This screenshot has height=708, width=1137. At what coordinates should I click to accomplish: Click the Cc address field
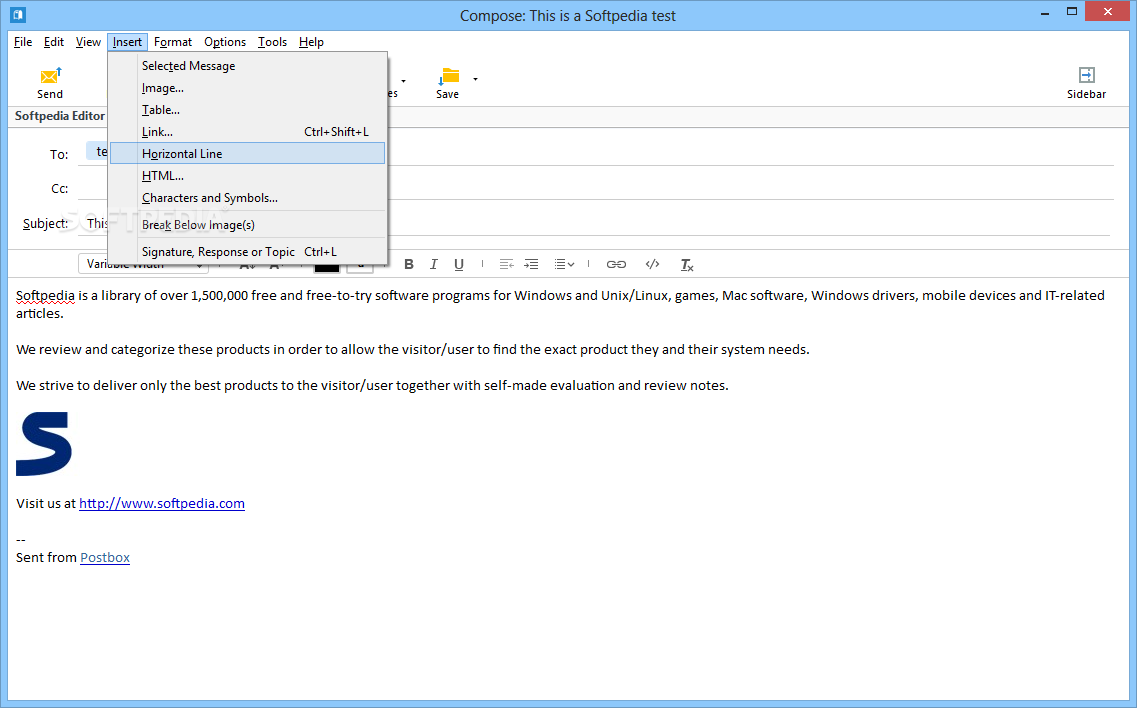595,189
